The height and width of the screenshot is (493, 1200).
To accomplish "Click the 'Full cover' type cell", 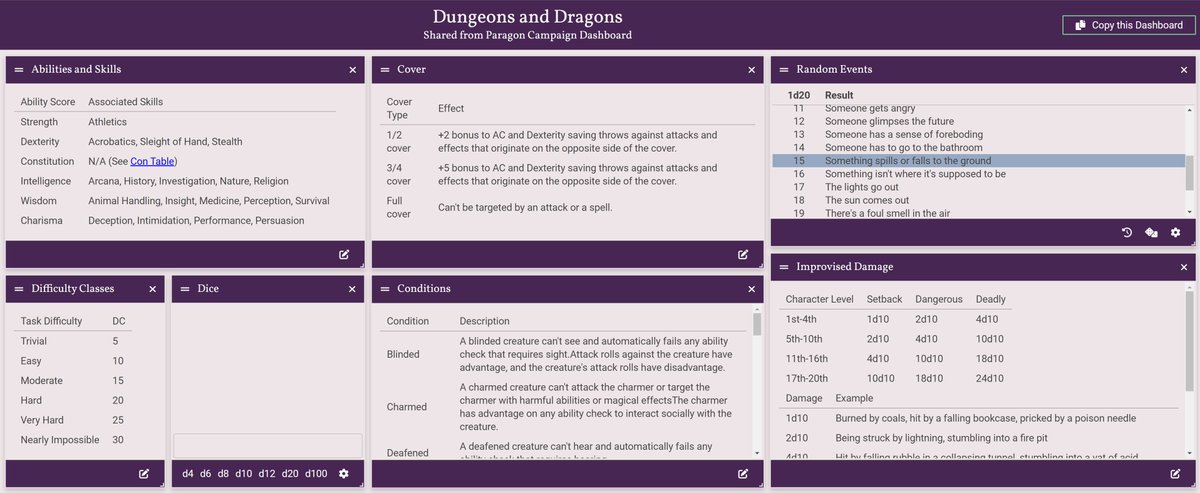I will (x=398, y=207).
